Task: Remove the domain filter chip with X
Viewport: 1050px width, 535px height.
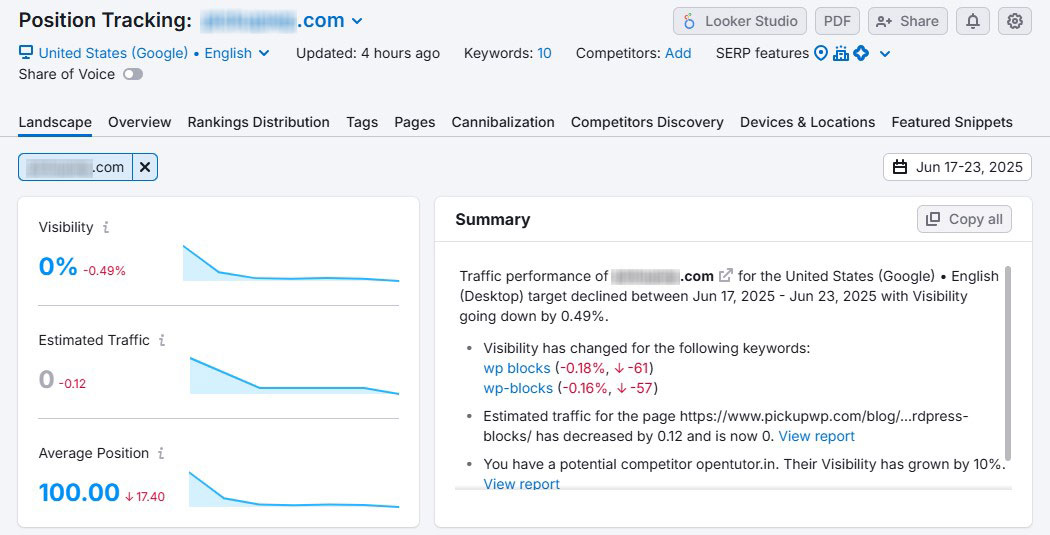Action: tap(145, 167)
